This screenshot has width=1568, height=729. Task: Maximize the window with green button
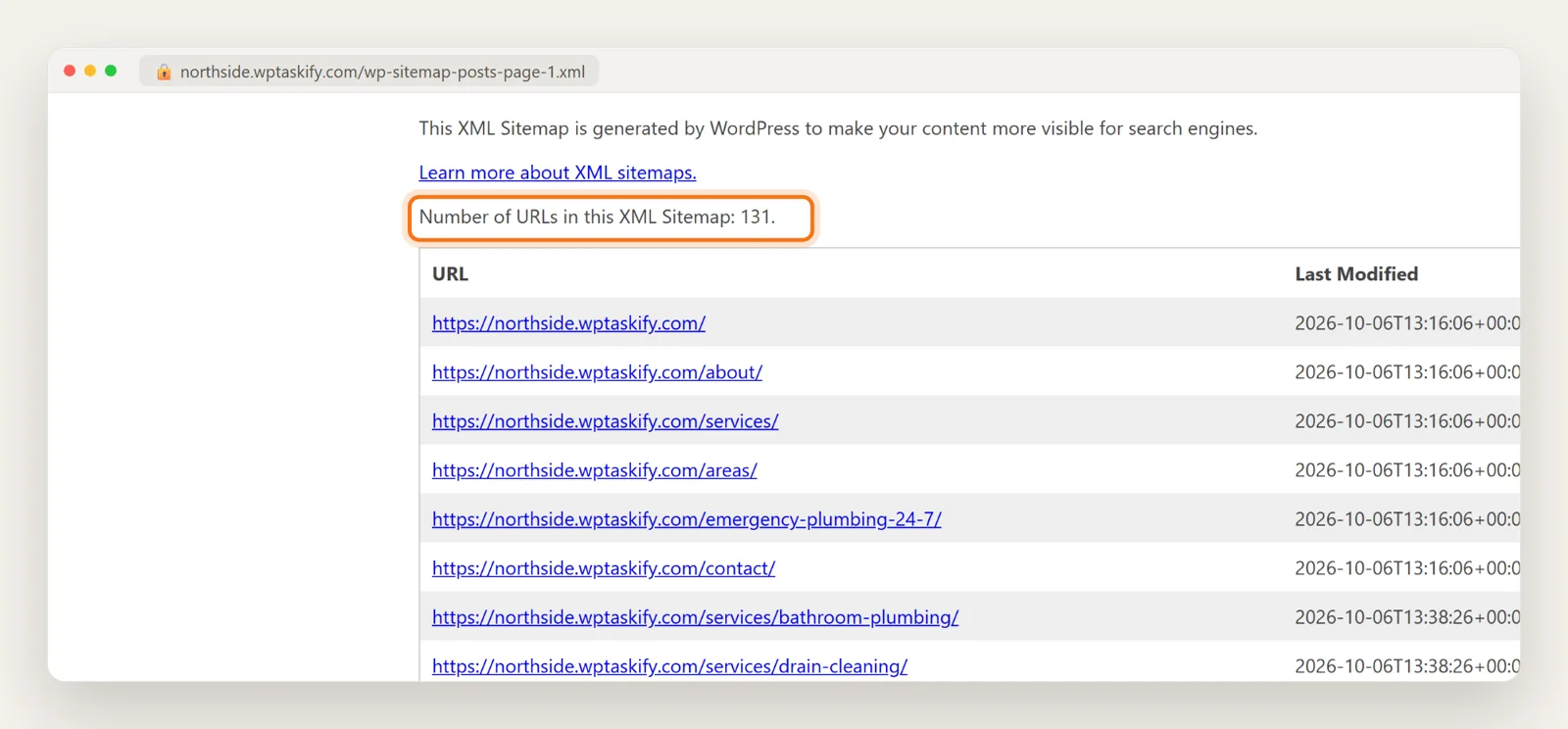tap(111, 71)
